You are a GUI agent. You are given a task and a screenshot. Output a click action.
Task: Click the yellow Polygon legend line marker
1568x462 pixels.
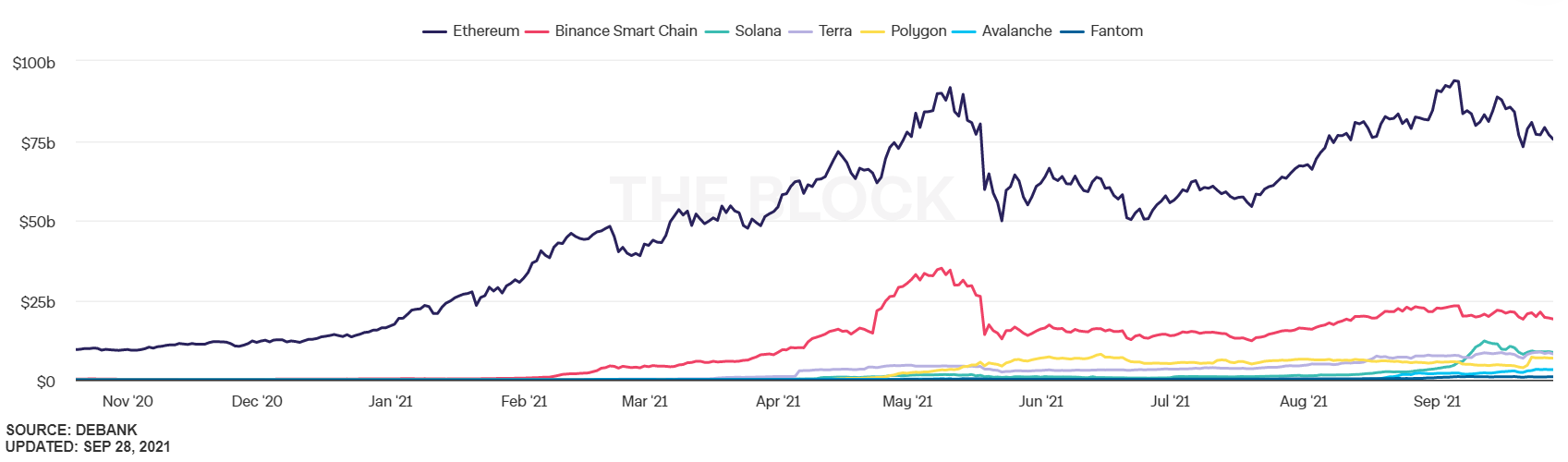pos(873,31)
